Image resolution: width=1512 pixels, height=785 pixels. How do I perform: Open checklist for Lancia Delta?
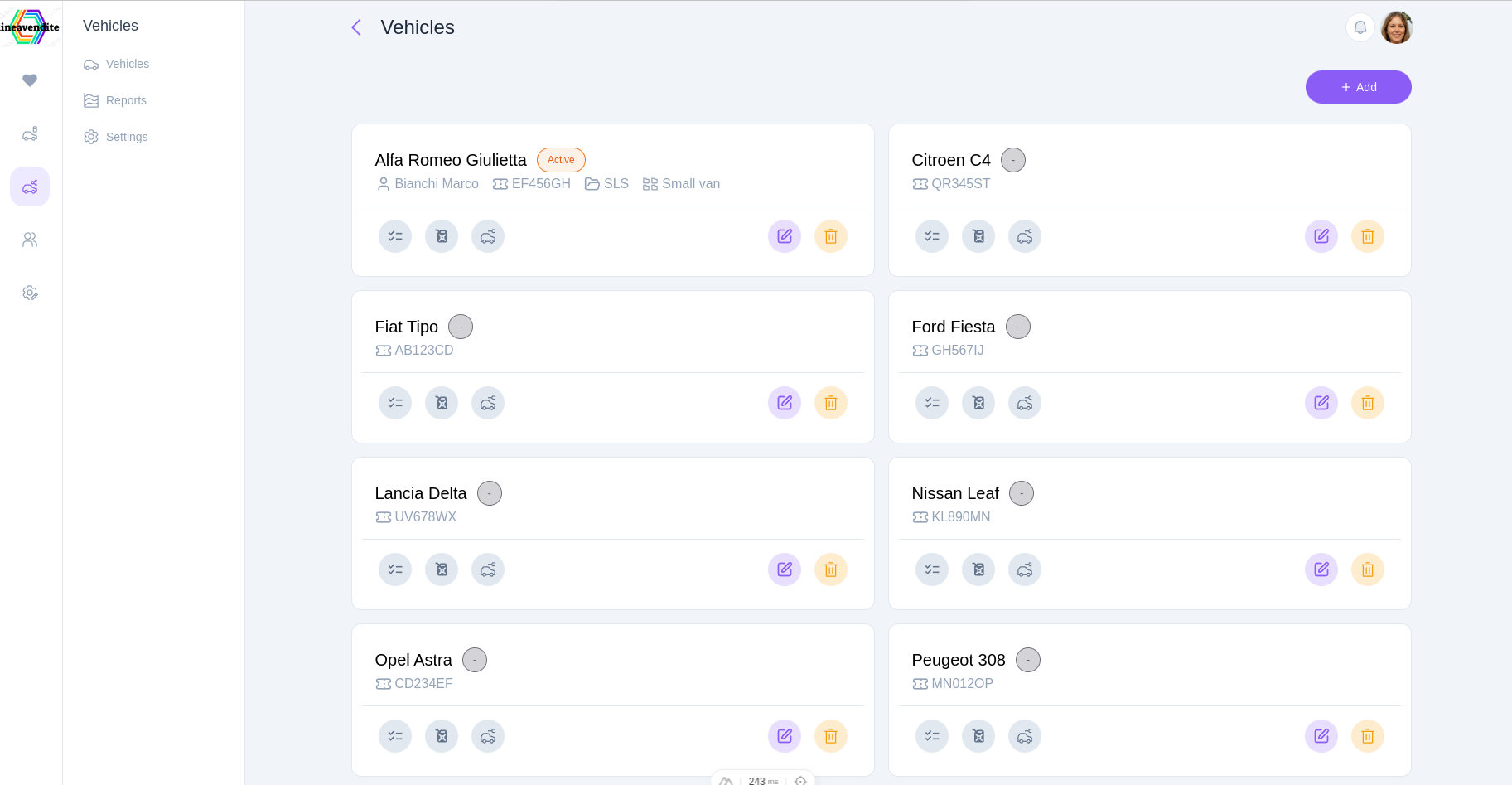click(x=395, y=569)
